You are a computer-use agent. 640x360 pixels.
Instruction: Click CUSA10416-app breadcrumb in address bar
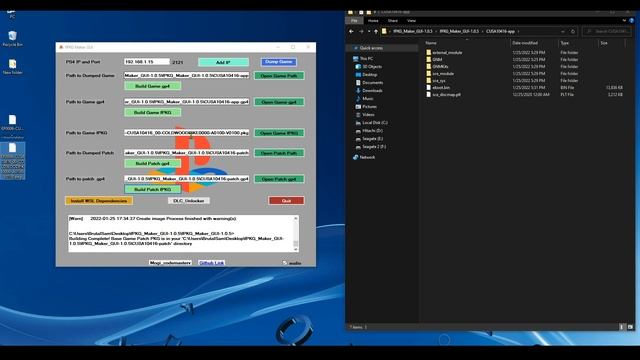(x=500, y=31)
